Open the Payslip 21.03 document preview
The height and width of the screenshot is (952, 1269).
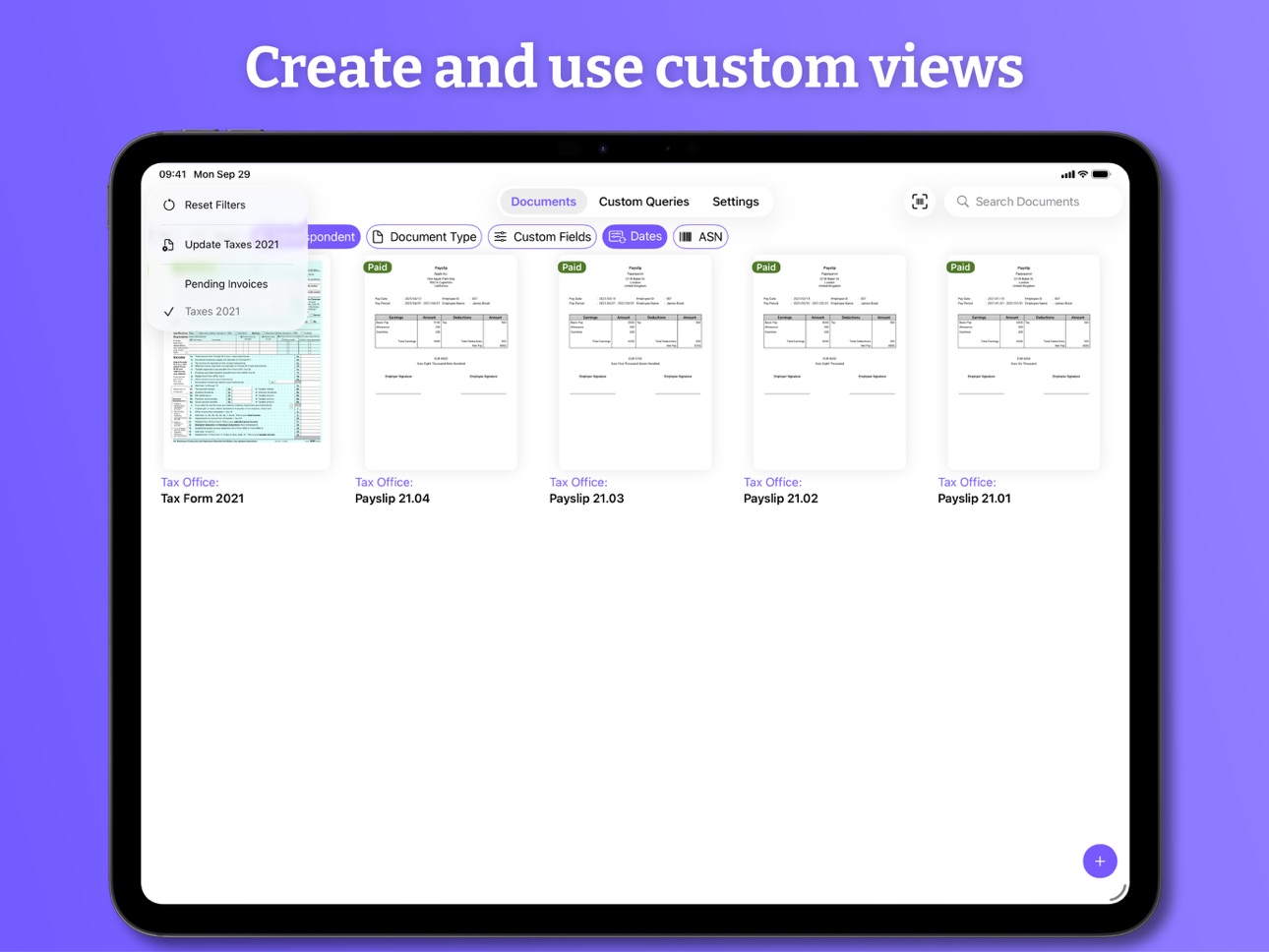pyautogui.click(x=634, y=362)
